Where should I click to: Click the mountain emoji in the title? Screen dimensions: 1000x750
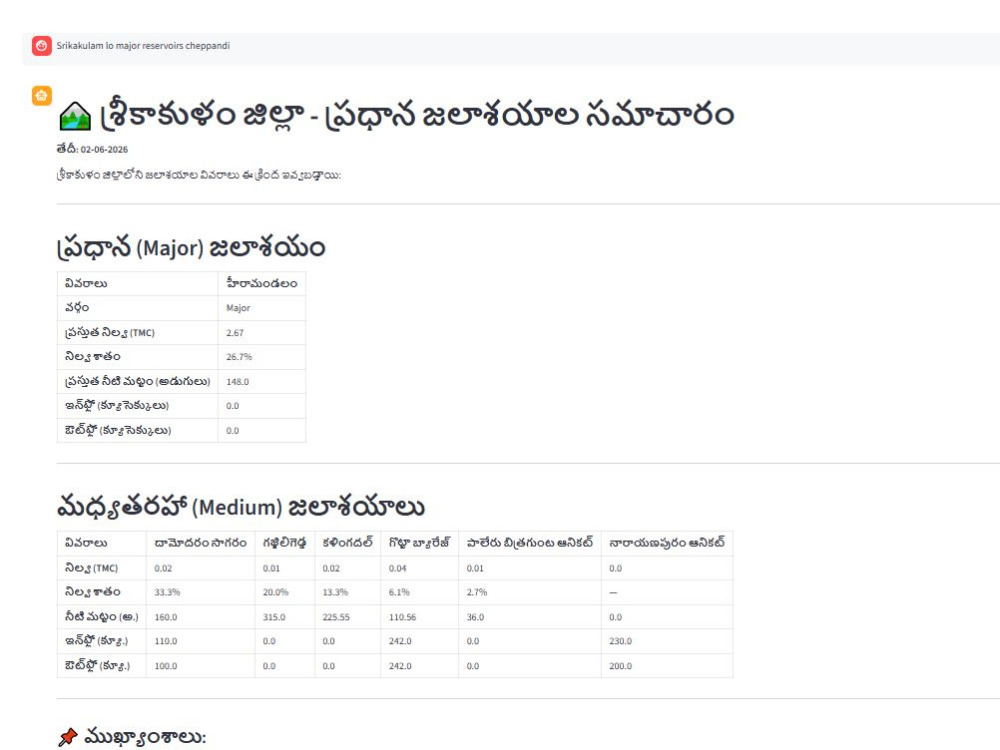pyautogui.click(x=75, y=116)
